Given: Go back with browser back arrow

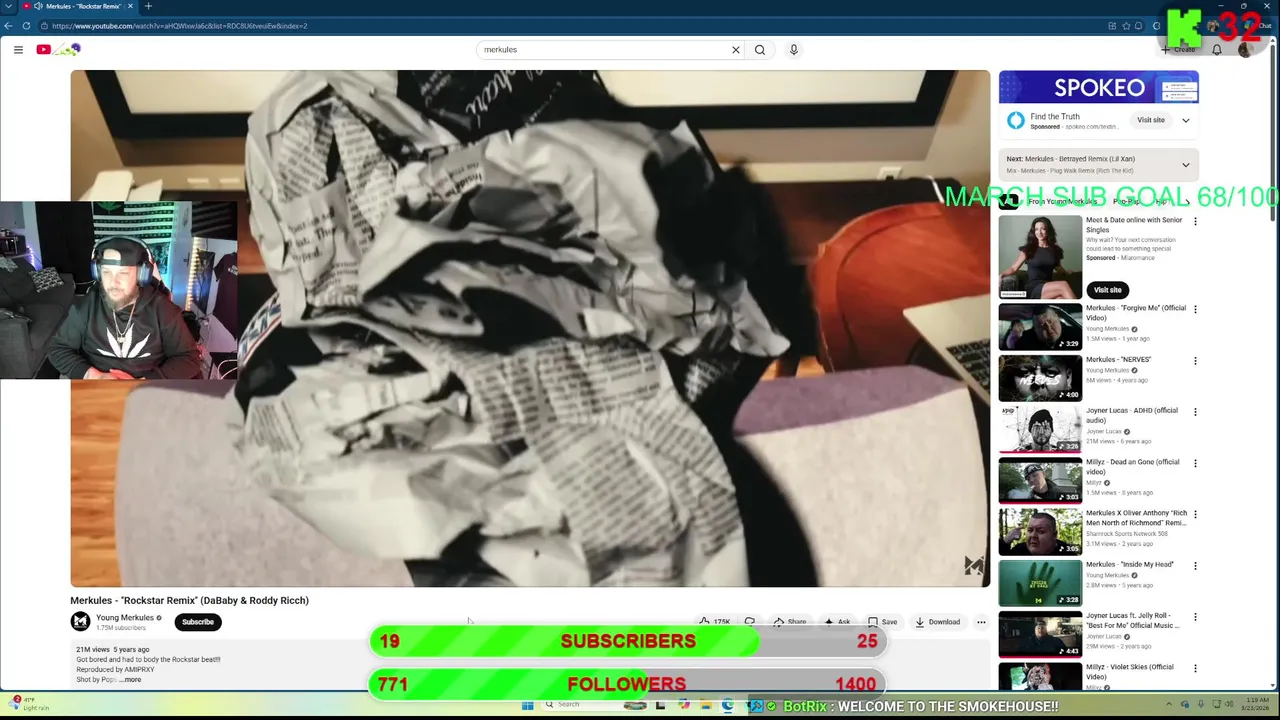Looking at the screenshot, I should (x=9, y=26).
